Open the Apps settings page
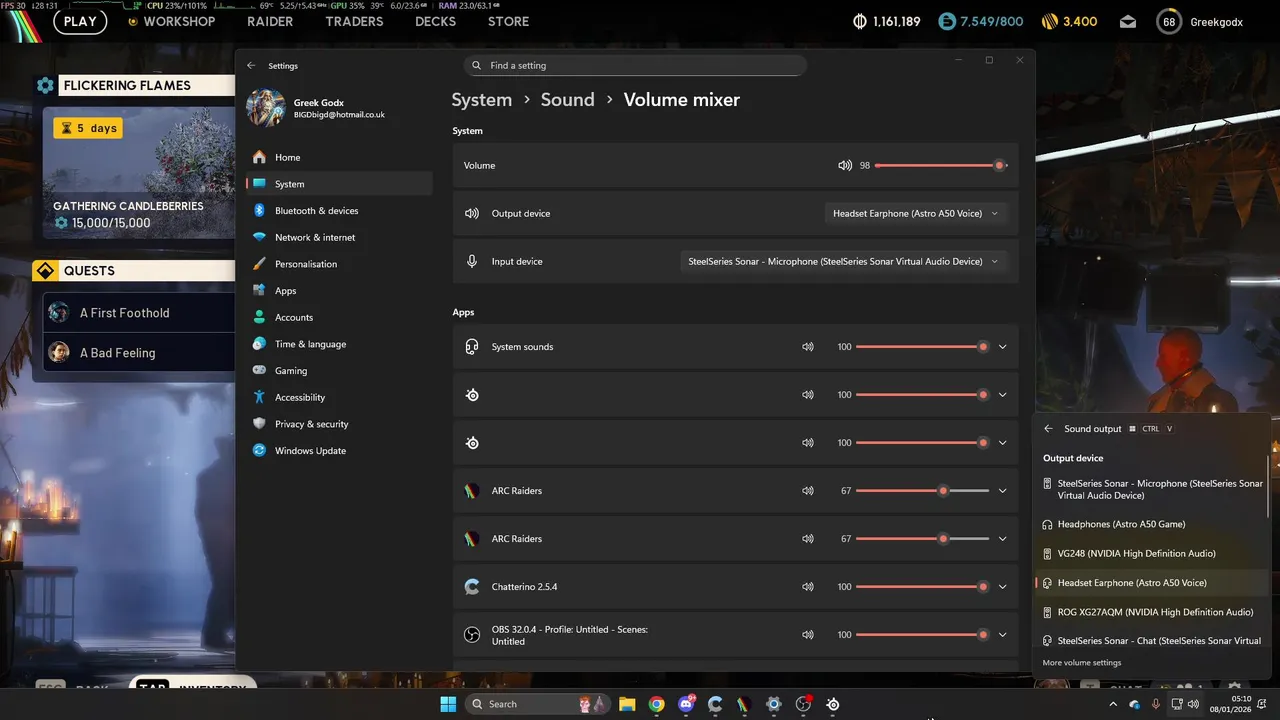 [x=339, y=291]
